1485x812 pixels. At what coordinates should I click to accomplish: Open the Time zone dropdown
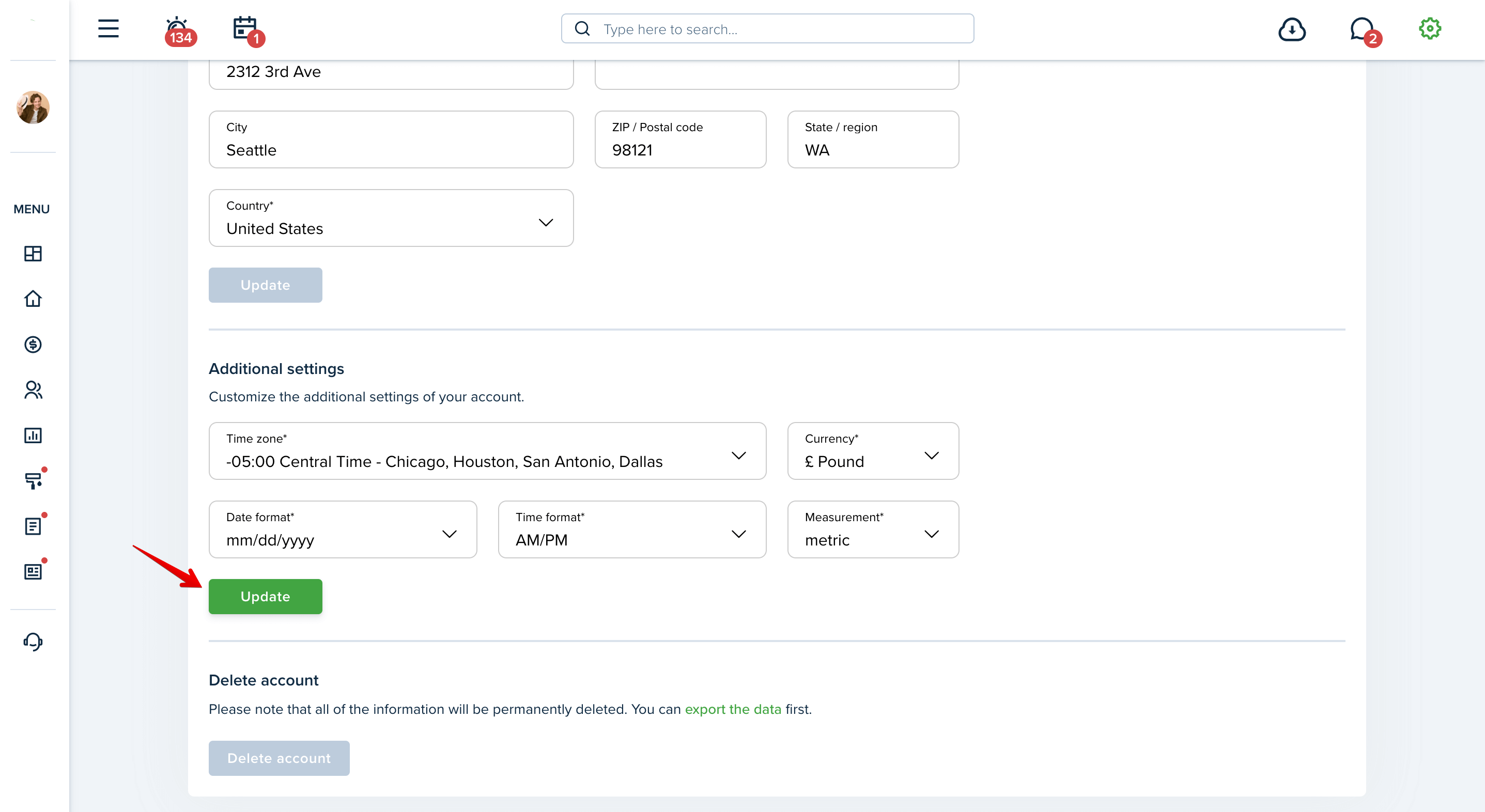pyautogui.click(x=487, y=450)
